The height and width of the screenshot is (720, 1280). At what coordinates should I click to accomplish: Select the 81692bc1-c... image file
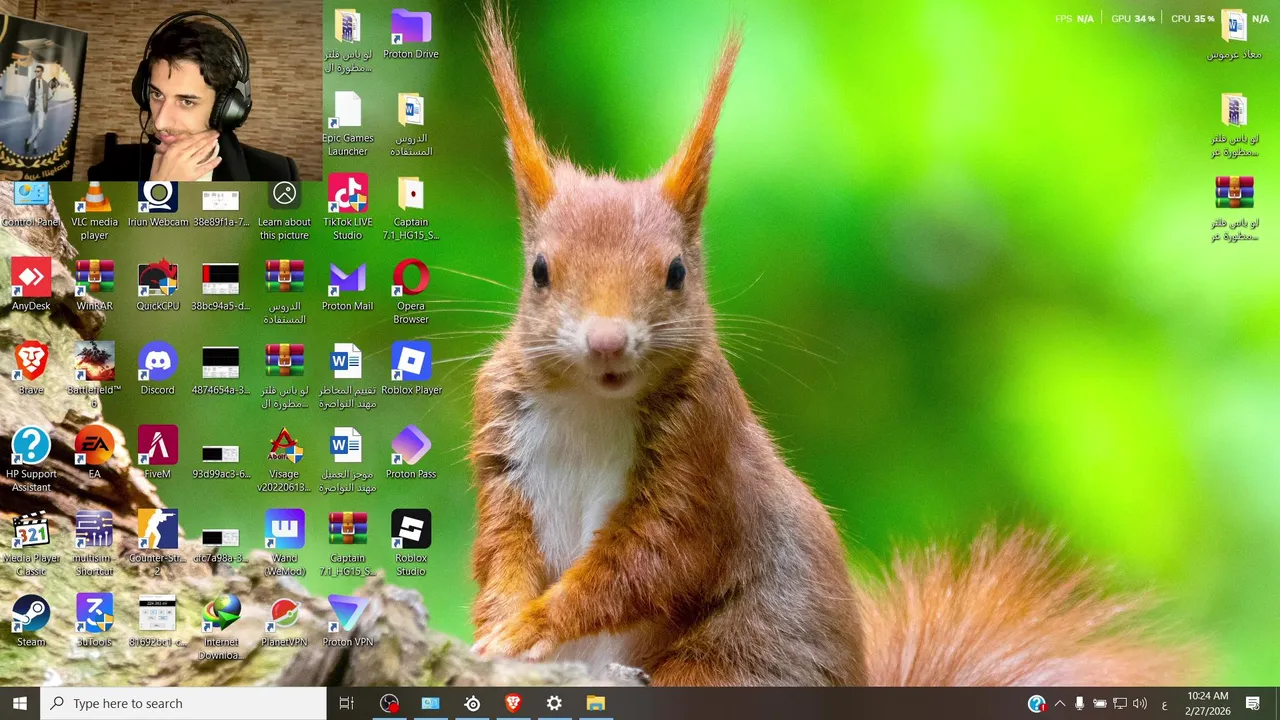click(157, 622)
